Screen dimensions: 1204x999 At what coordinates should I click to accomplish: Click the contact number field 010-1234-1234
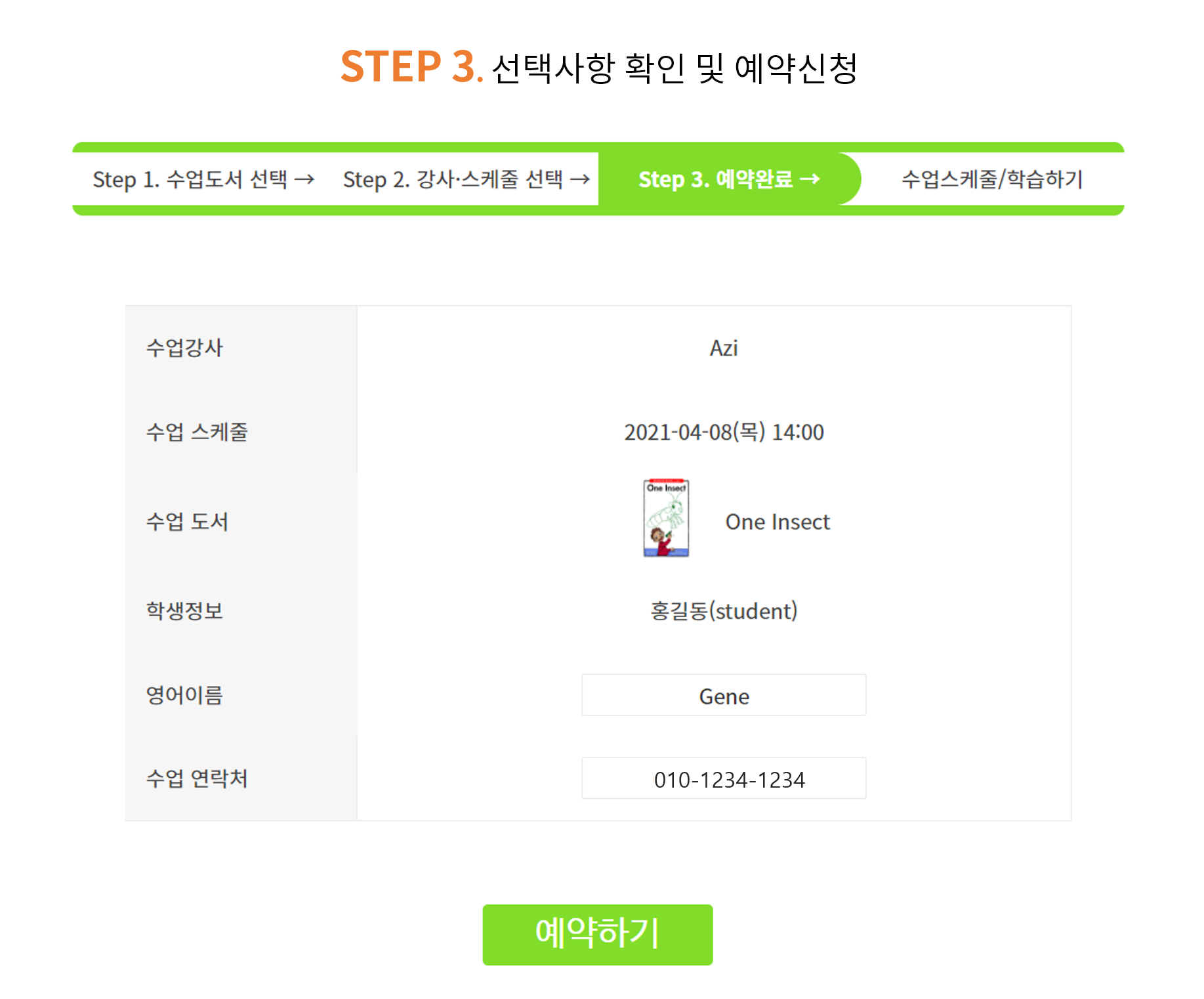tap(724, 778)
